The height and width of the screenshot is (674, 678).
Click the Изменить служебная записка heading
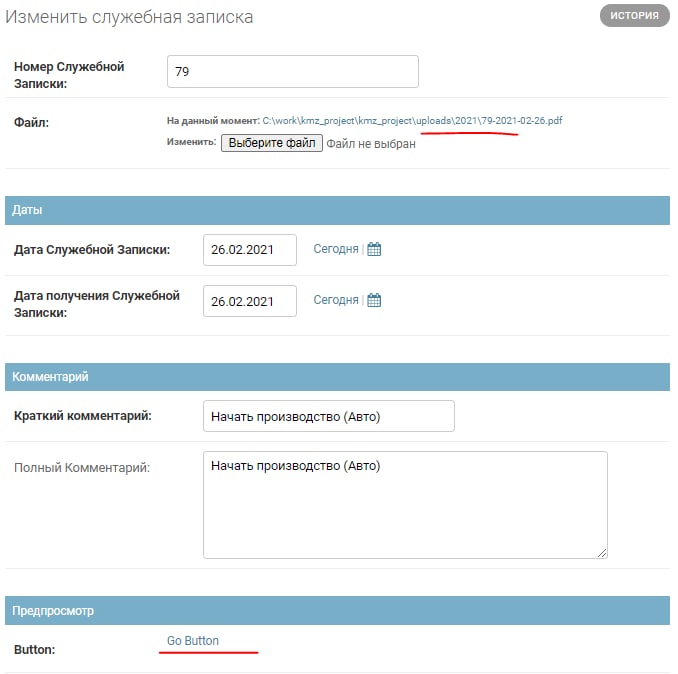(129, 17)
